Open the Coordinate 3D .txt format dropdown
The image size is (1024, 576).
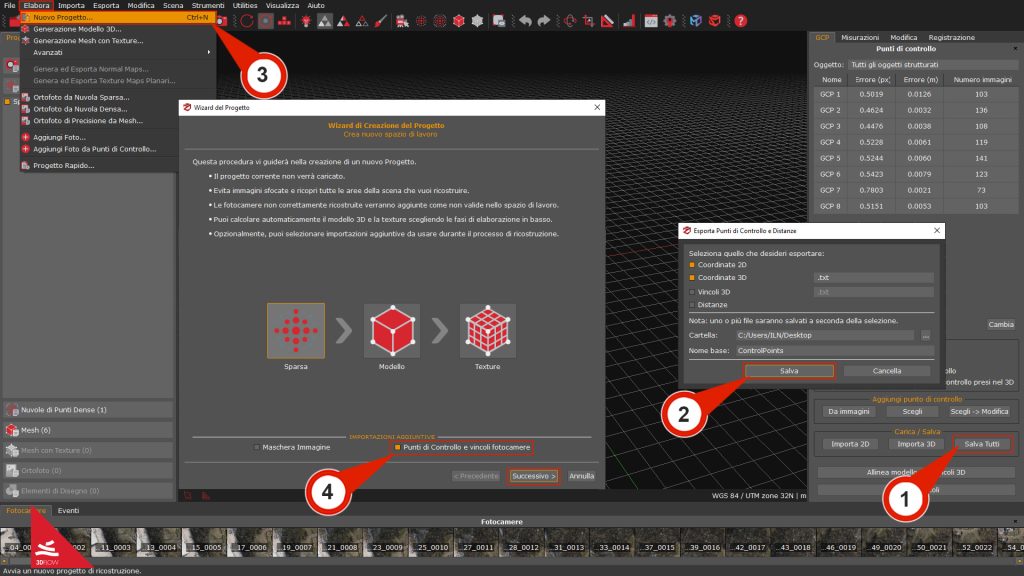[x=873, y=278]
